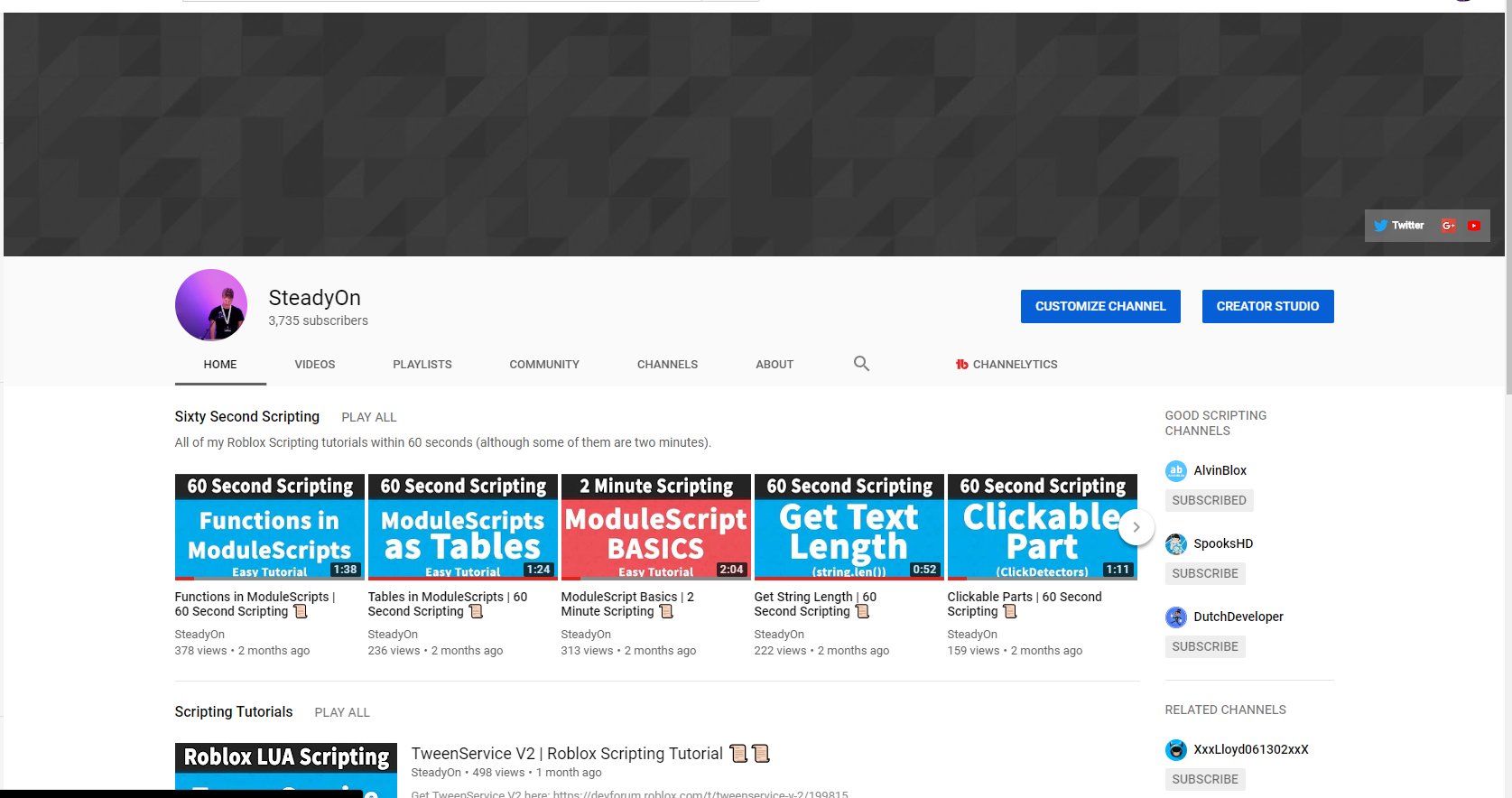This screenshot has height=798, width=1512.
Task: Click the 3,735 subscribers count
Action: [x=318, y=320]
